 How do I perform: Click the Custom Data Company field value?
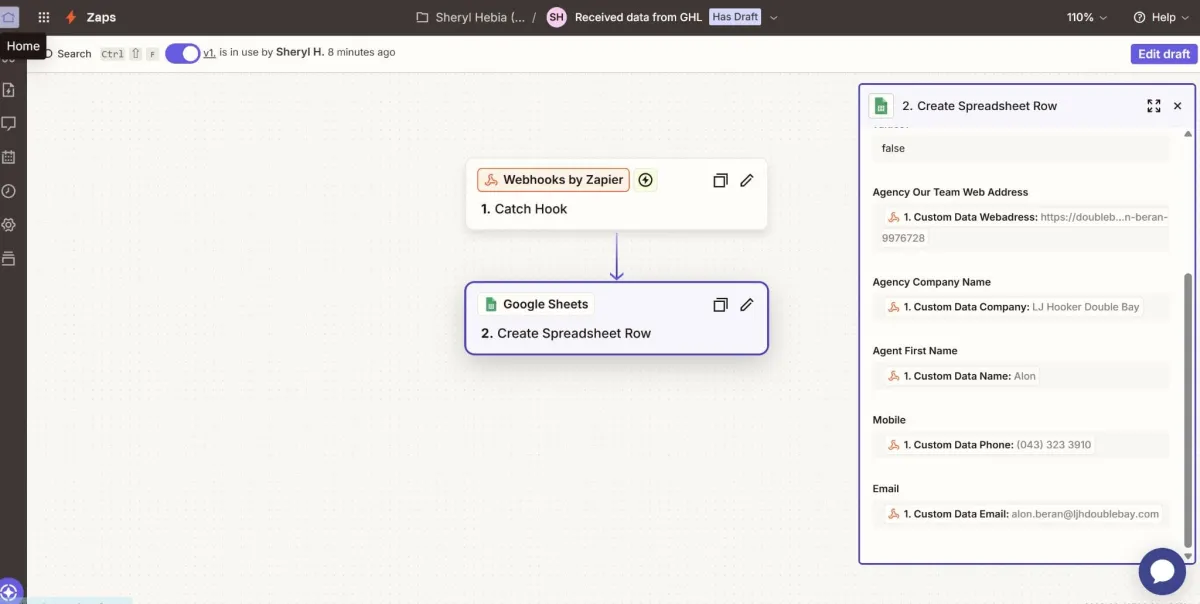click(x=1020, y=307)
